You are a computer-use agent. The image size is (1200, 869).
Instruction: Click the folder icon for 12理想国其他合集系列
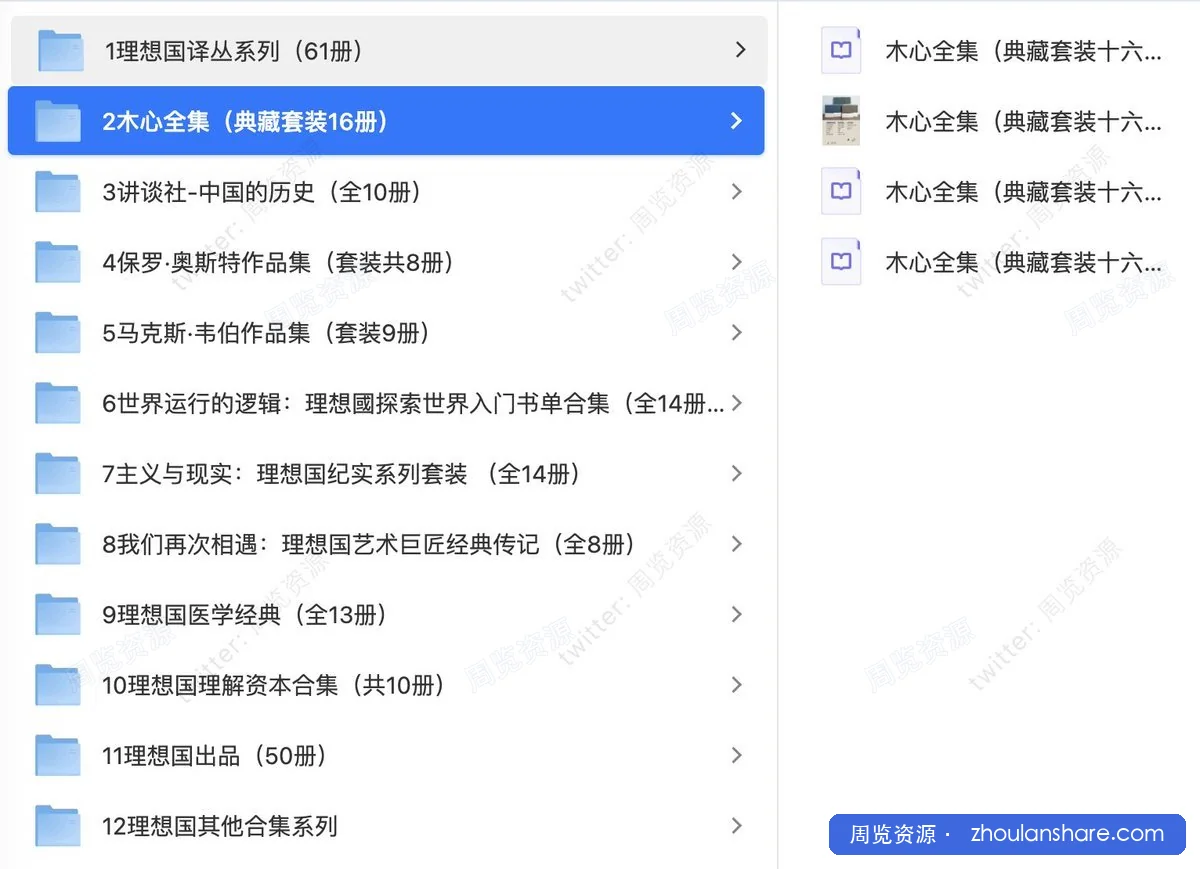tap(57, 826)
